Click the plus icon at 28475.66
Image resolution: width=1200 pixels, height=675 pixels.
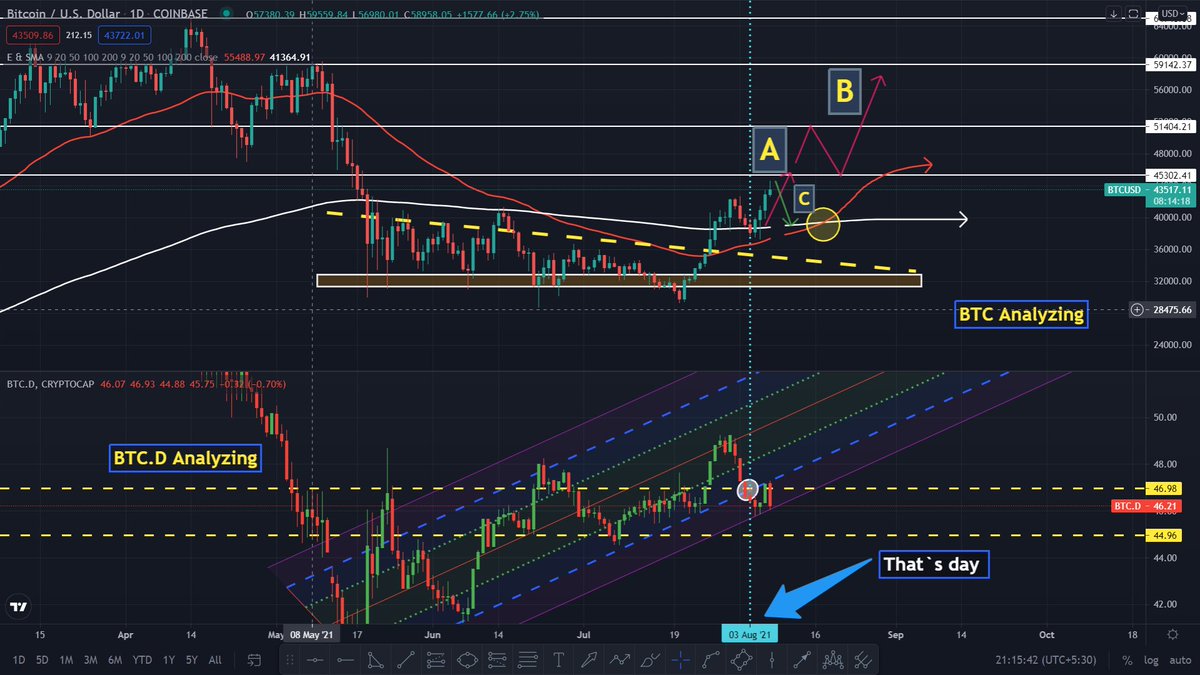coord(1137,310)
